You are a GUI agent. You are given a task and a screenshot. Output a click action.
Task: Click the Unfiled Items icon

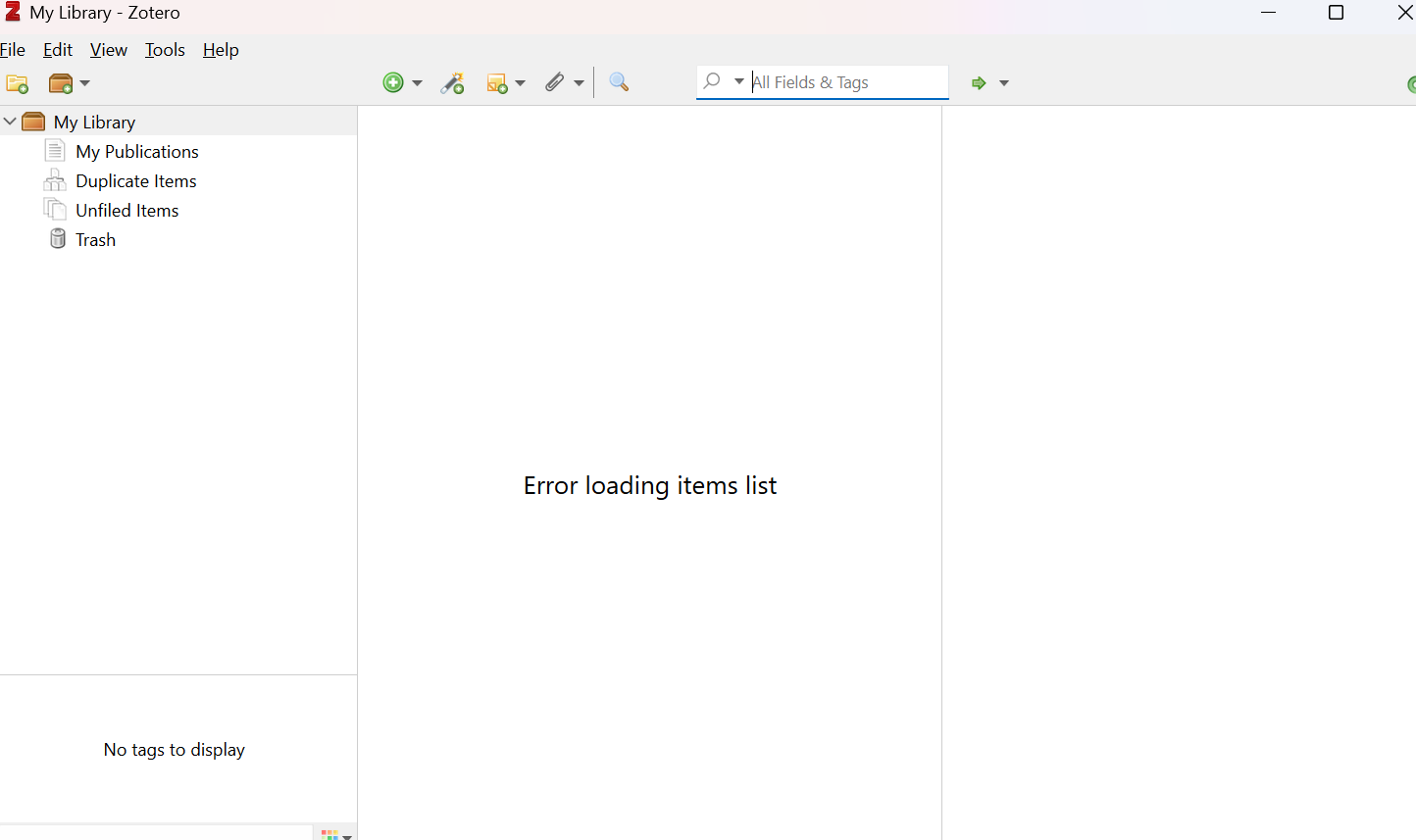[x=55, y=210]
